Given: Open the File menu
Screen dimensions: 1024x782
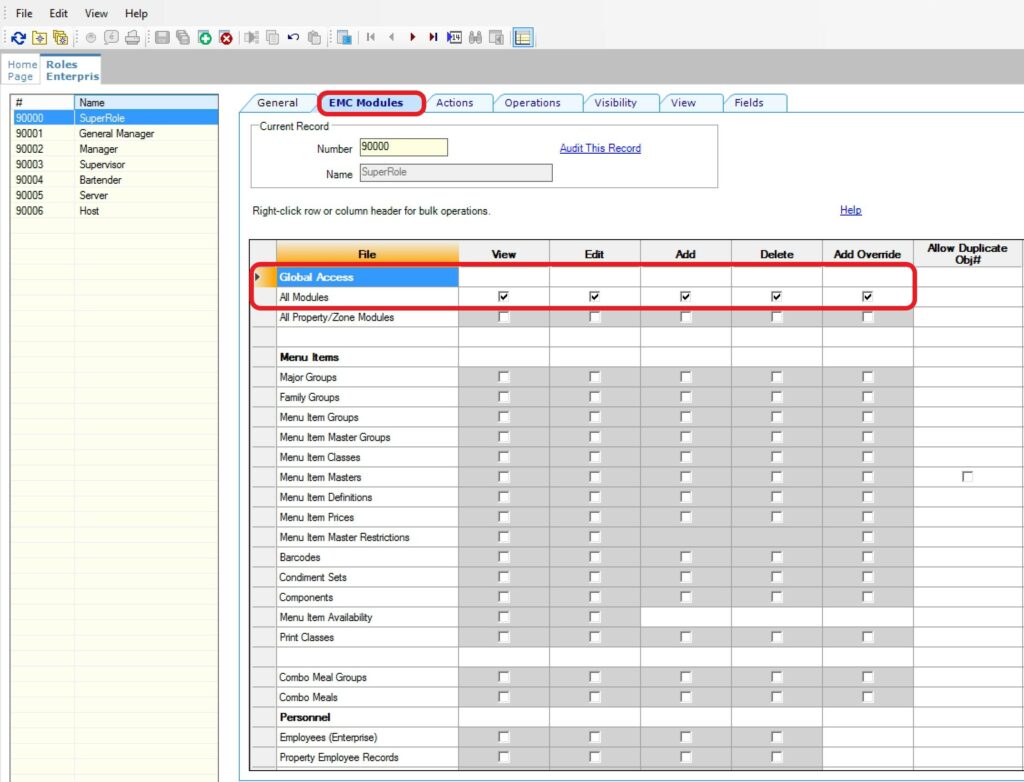Looking at the screenshot, I should [24, 14].
